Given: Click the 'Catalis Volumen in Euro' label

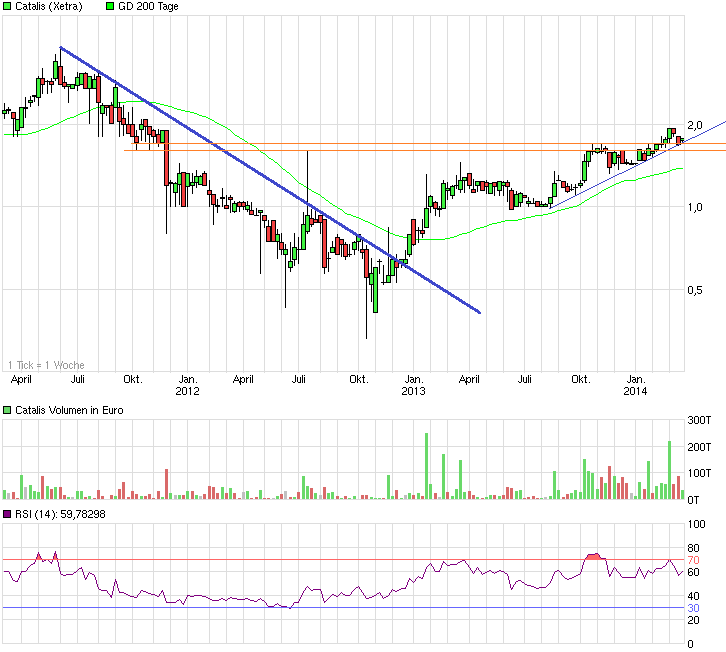Looking at the screenshot, I should tap(69, 410).
